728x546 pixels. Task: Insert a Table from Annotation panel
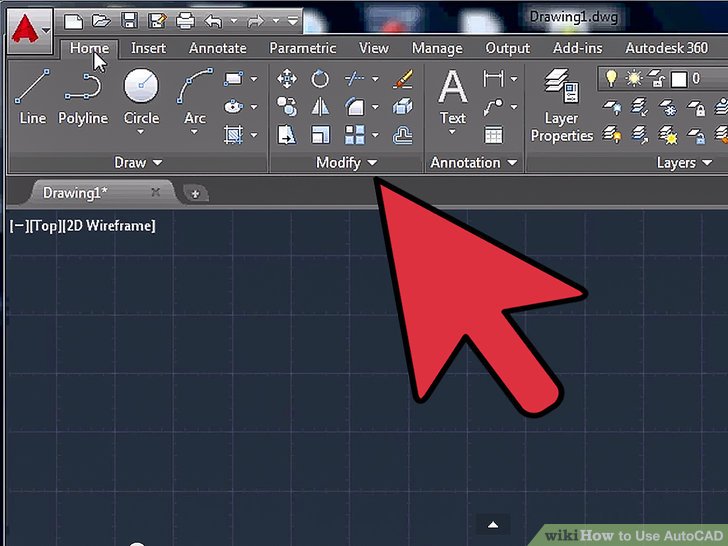[493, 134]
